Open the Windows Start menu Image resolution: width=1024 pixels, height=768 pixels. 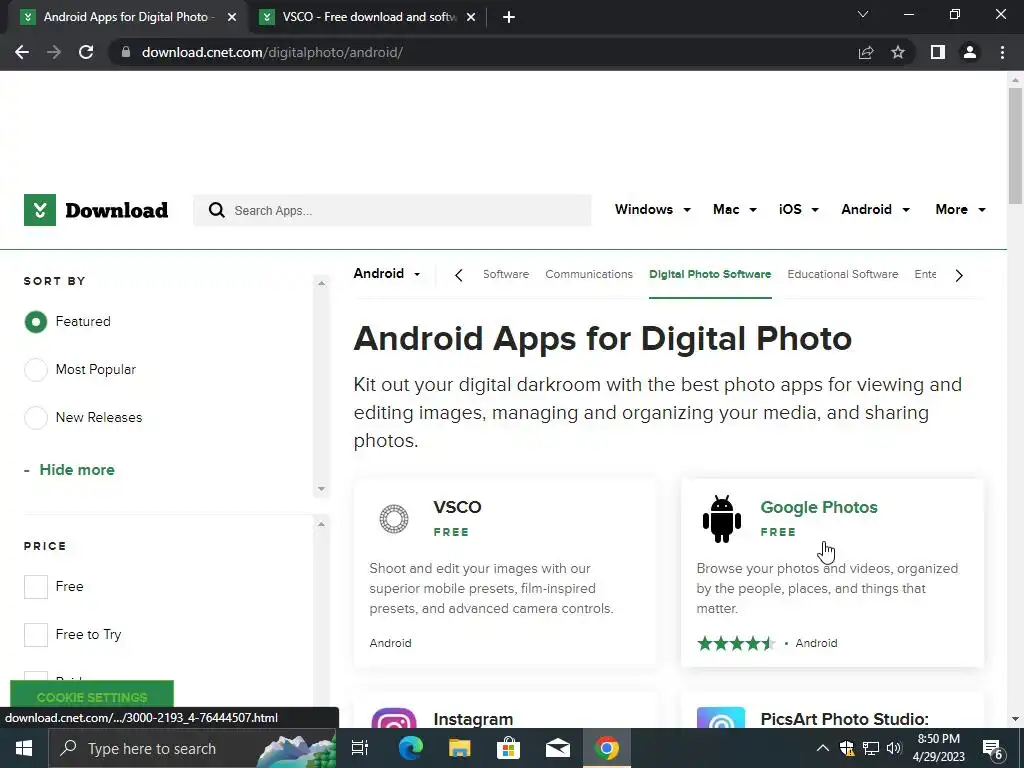coord(24,748)
